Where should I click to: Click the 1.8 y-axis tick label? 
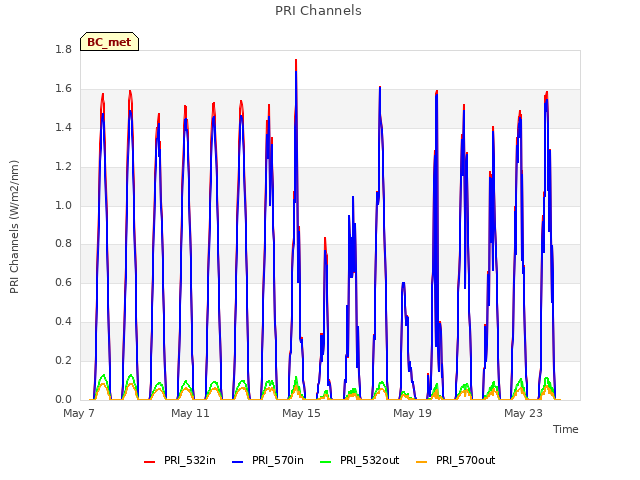63,49
